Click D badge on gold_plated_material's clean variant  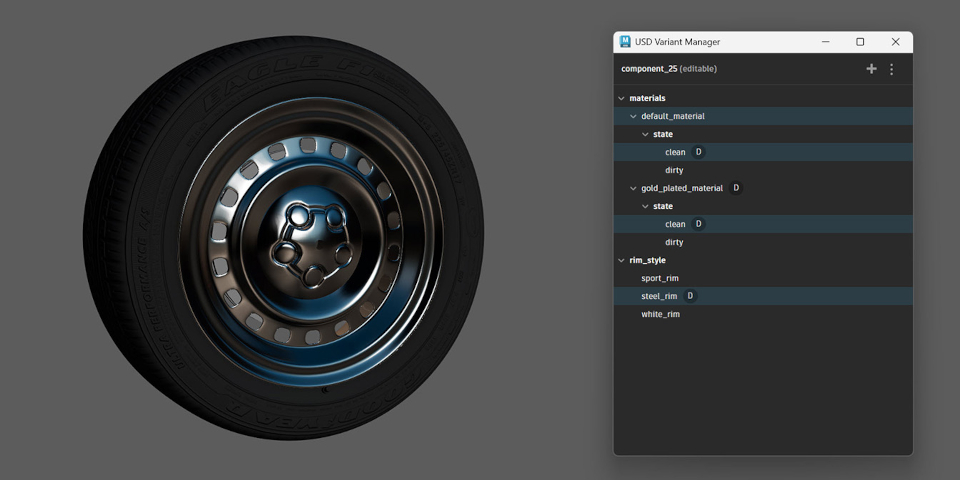699,224
